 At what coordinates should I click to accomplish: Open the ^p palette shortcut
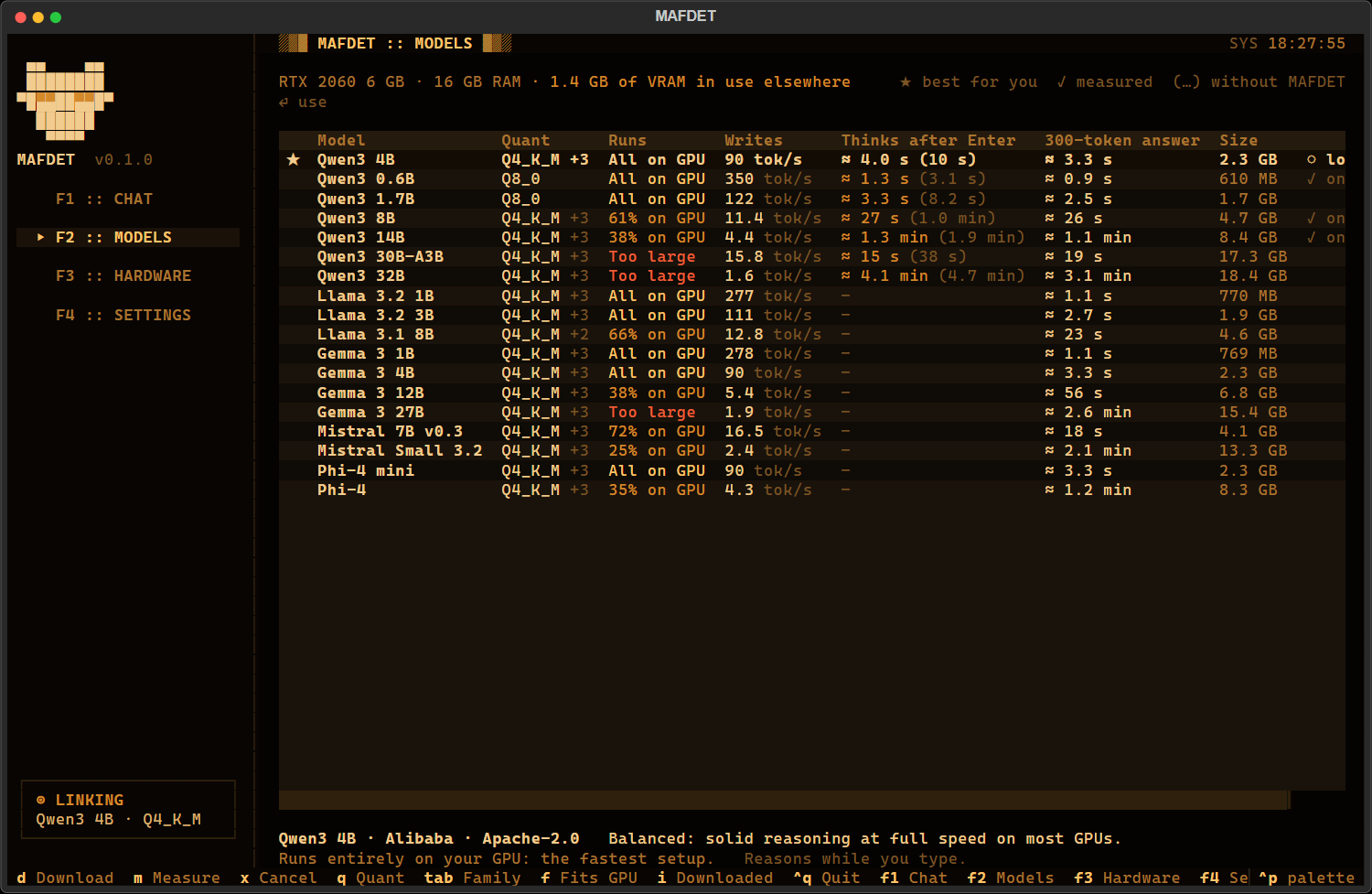click(1306, 878)
